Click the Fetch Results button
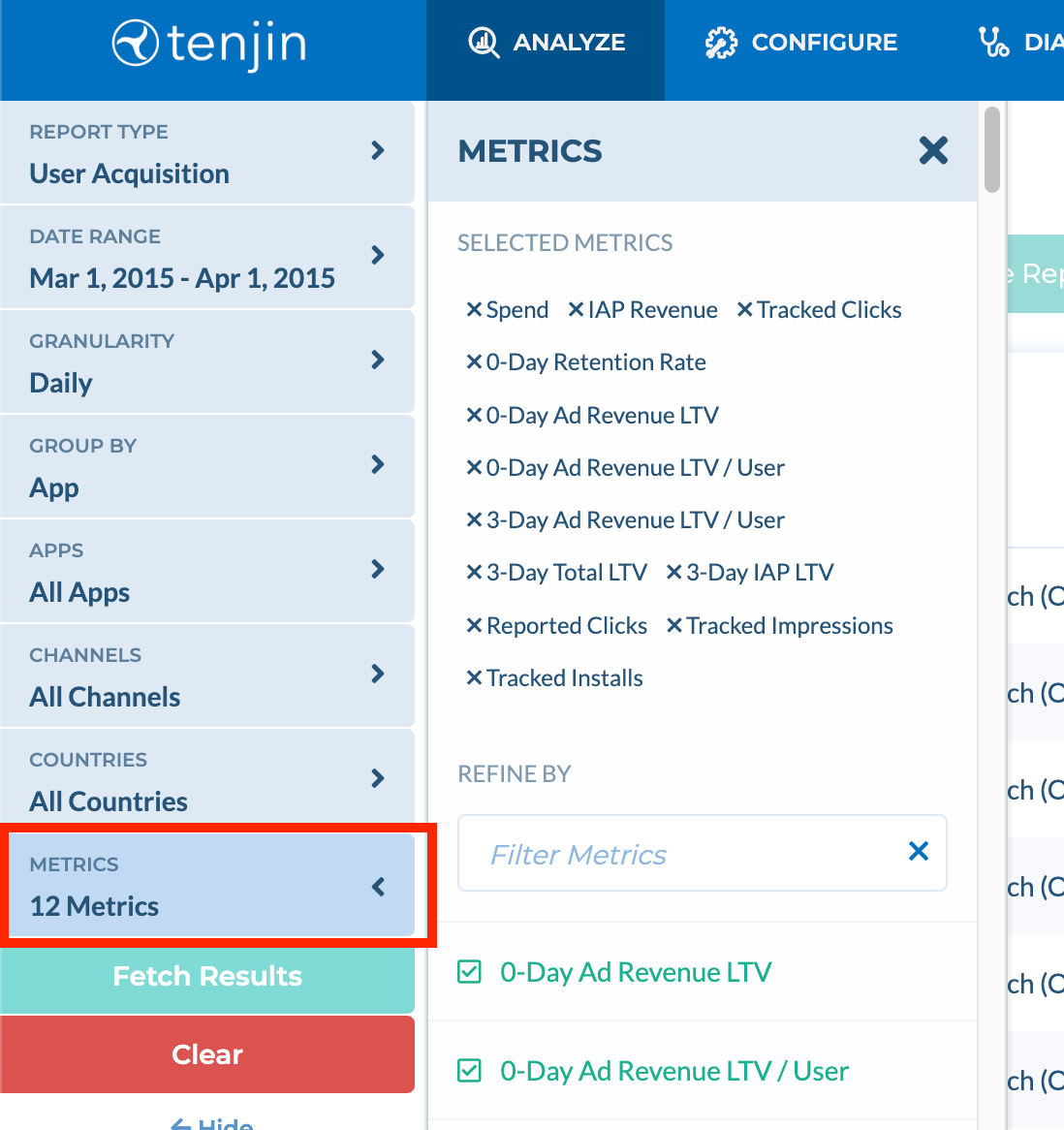This screenshot has width=1064, height=1130. 207,977
